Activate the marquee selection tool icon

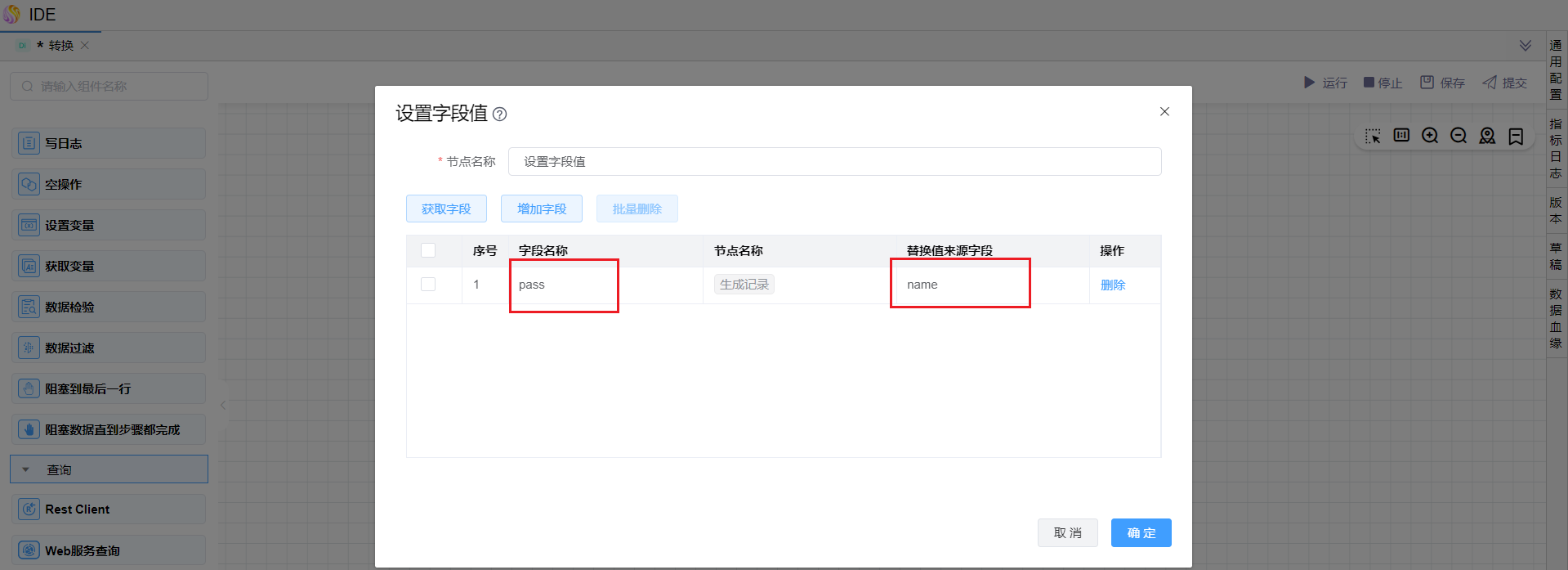click(1373, 136)
